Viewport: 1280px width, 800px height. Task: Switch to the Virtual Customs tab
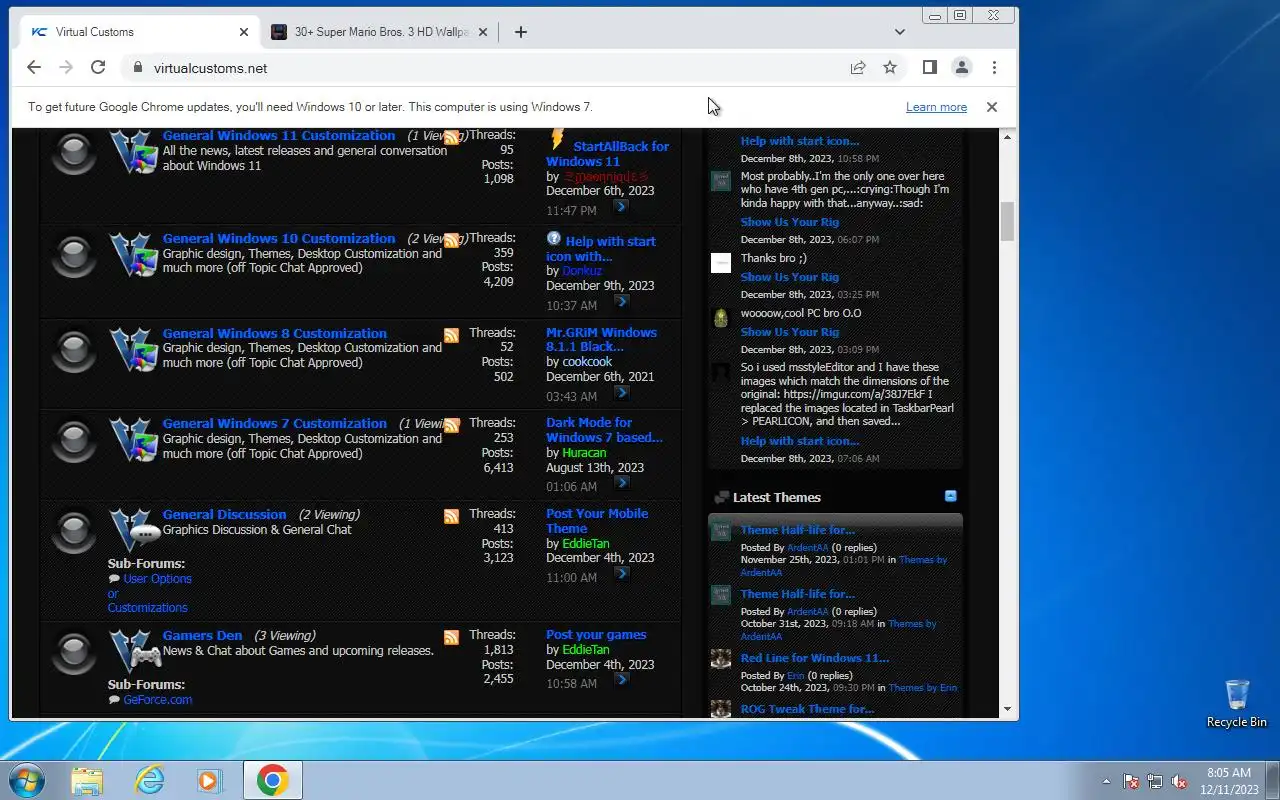tap(139, 32)
